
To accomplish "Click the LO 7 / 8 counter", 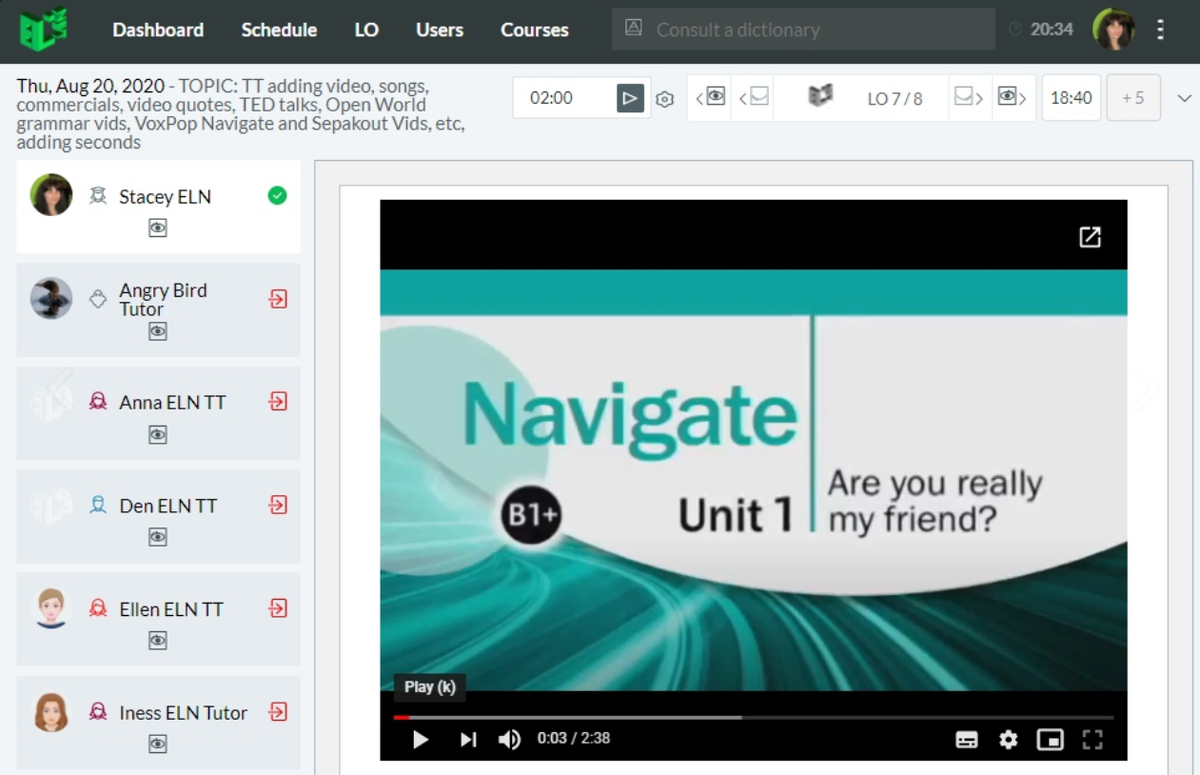I will tap(895, 99).
